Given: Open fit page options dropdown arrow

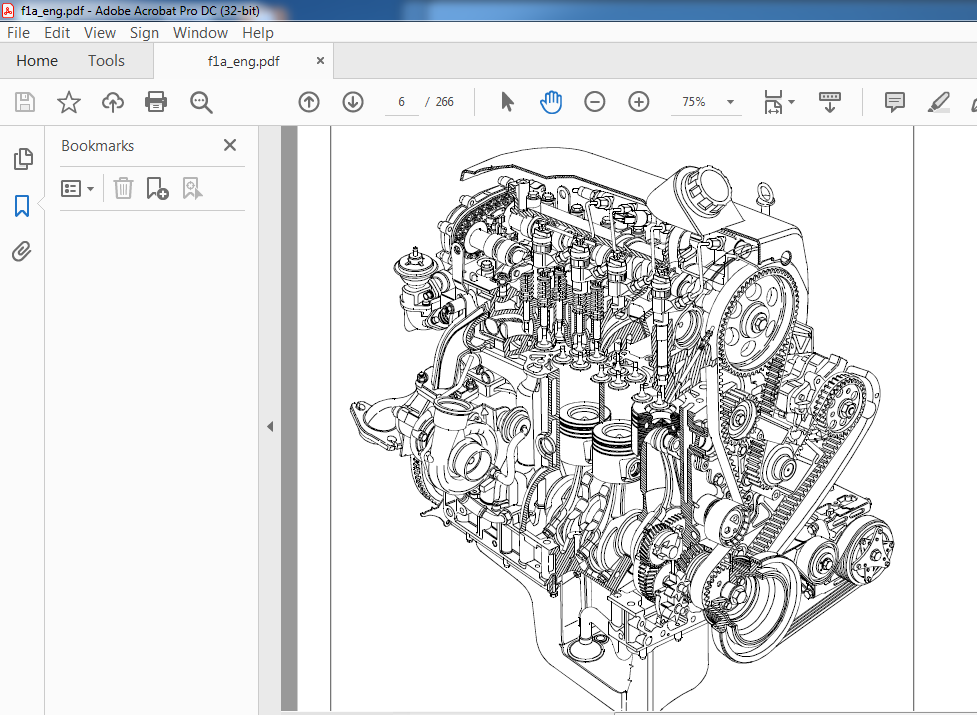Looking at the screenshot, I should pyautogui.click(x=791, y=102).
